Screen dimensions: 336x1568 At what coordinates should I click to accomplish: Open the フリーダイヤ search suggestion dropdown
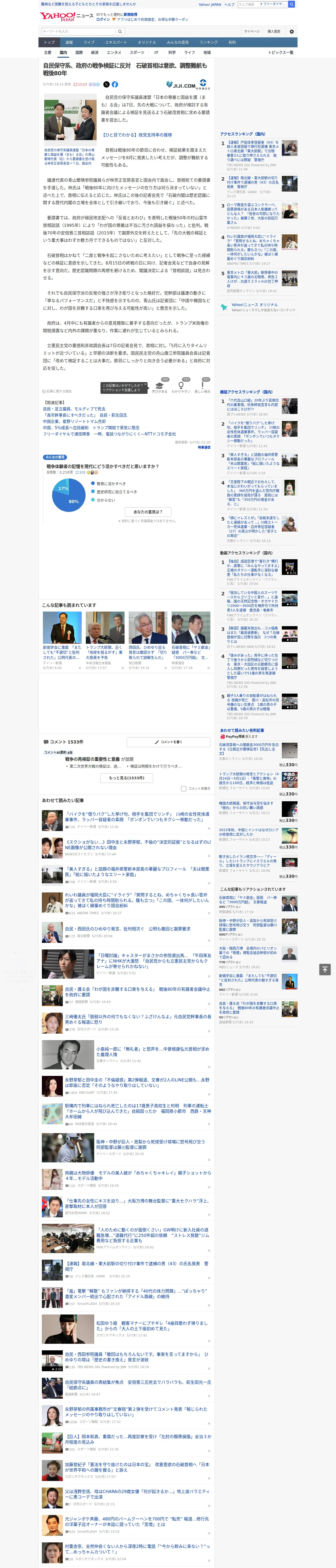[273, 4]
